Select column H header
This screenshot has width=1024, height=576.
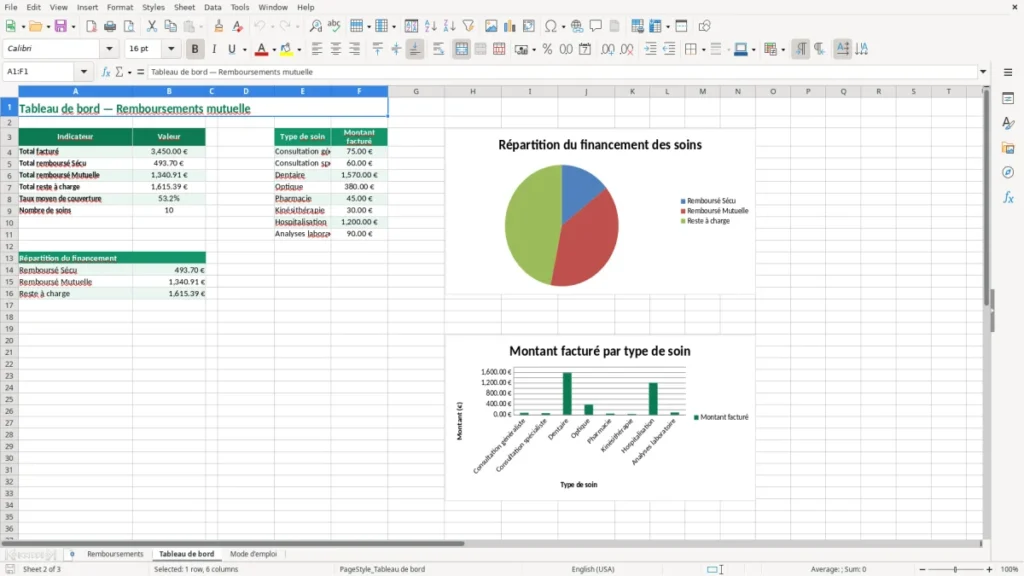tap(473, 91)
